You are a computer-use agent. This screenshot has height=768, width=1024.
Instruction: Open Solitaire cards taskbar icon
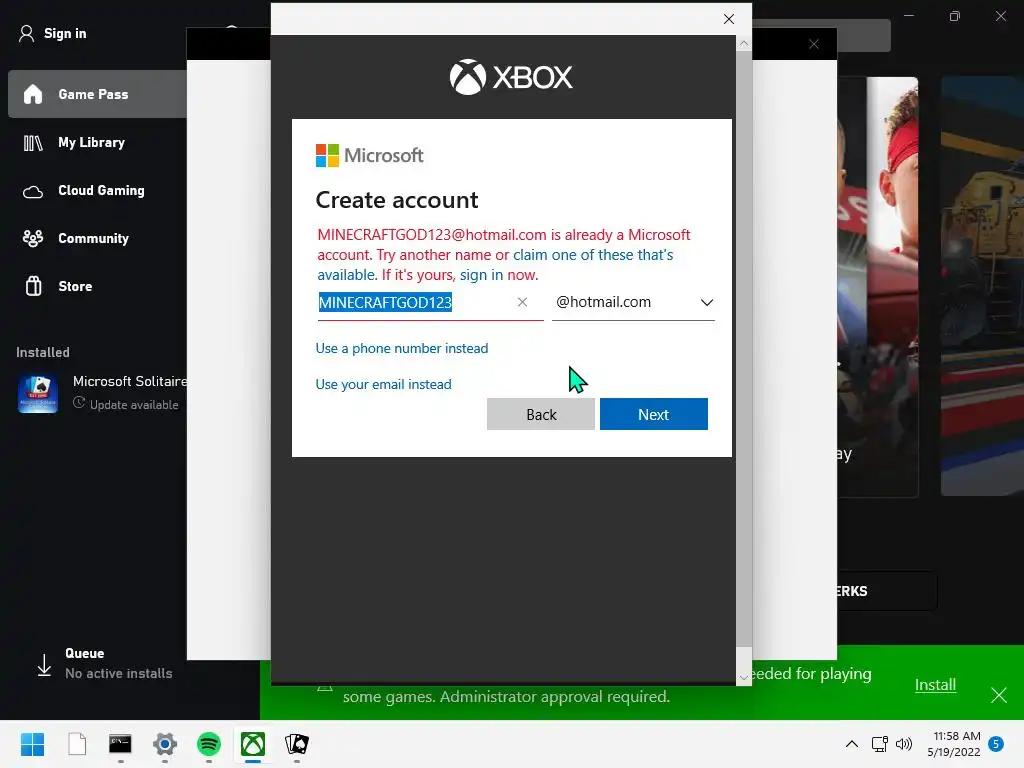click(296, 744)
